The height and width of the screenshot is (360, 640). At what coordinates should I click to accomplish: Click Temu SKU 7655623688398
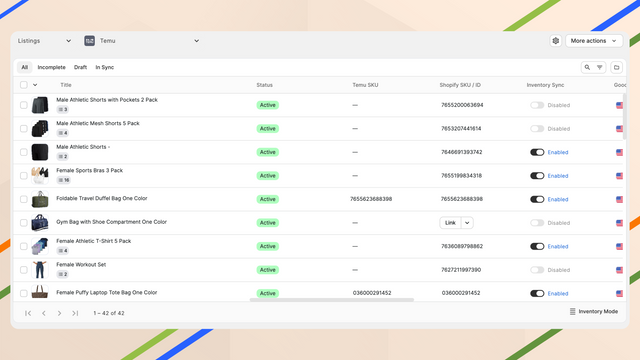[371, 199]
